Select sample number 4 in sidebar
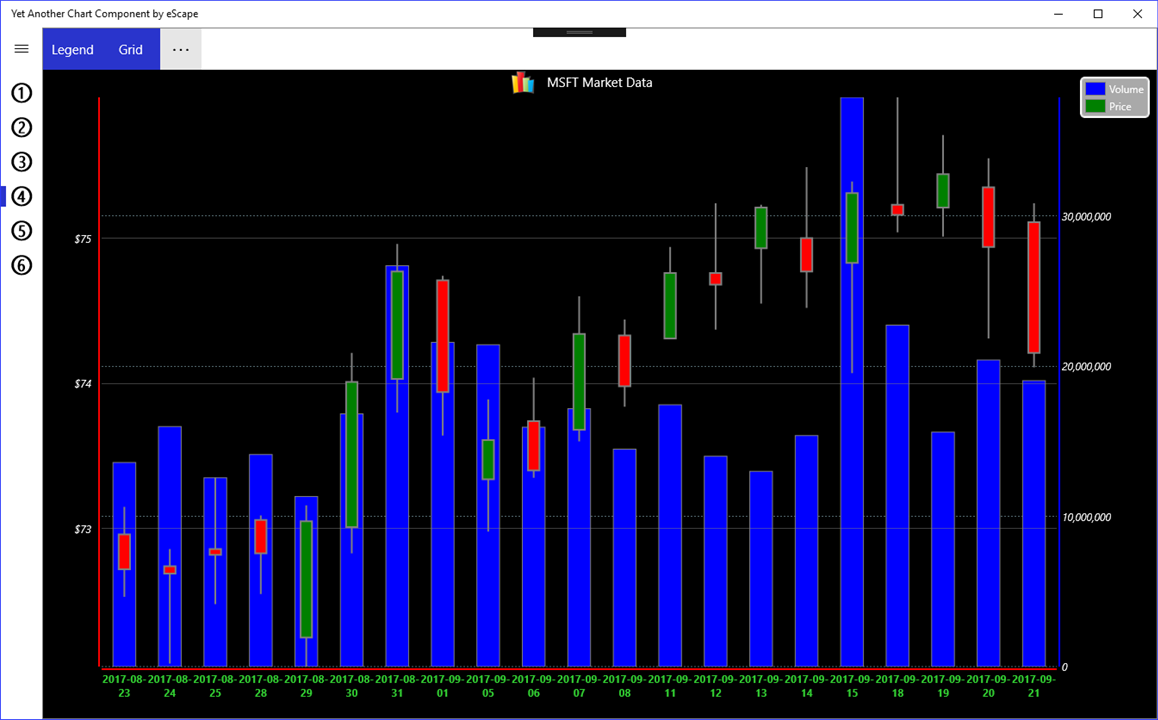The width and height of the screenshot is (1158, 720). click(x=22, y=196)
